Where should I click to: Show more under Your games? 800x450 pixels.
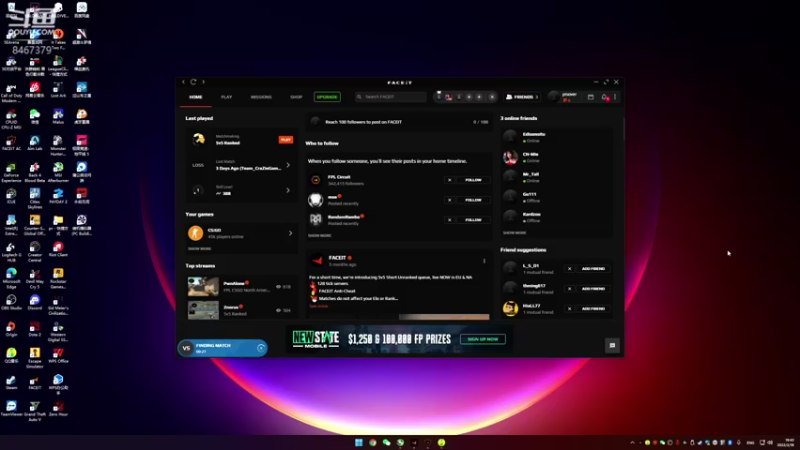point(199,249)
